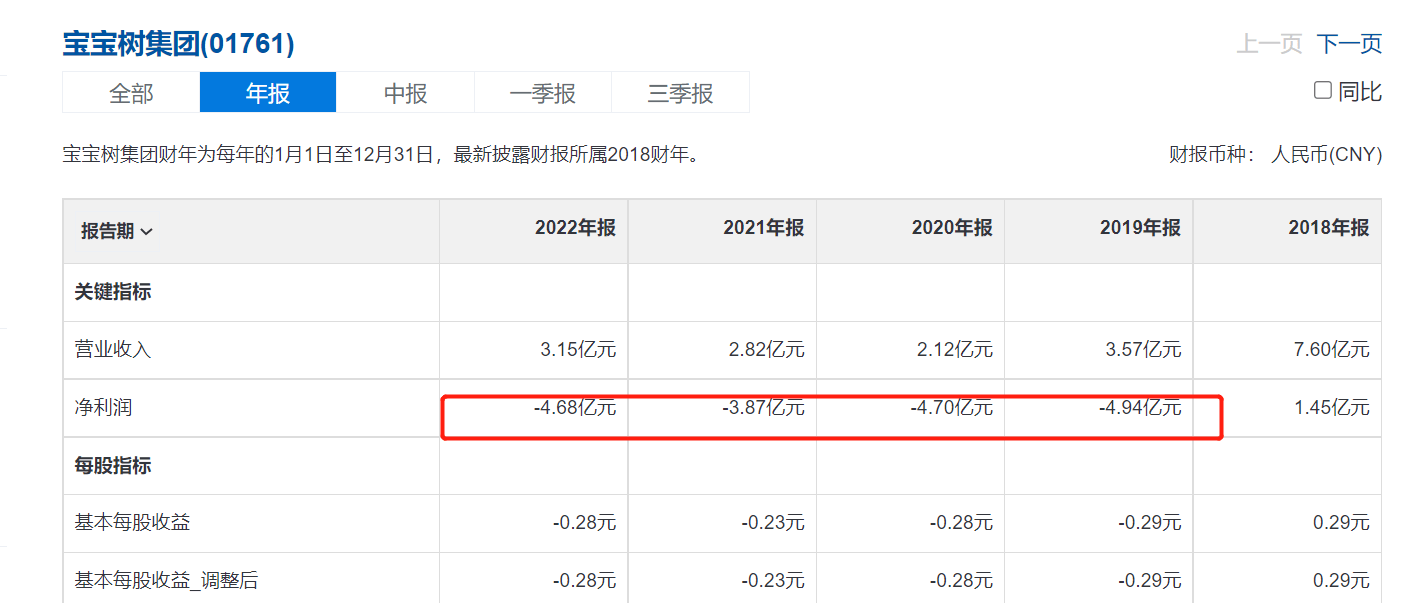Screen dimensions: 1418x603
Task: Select 2022 revenue value 3.15亿元
Action: 577,350
